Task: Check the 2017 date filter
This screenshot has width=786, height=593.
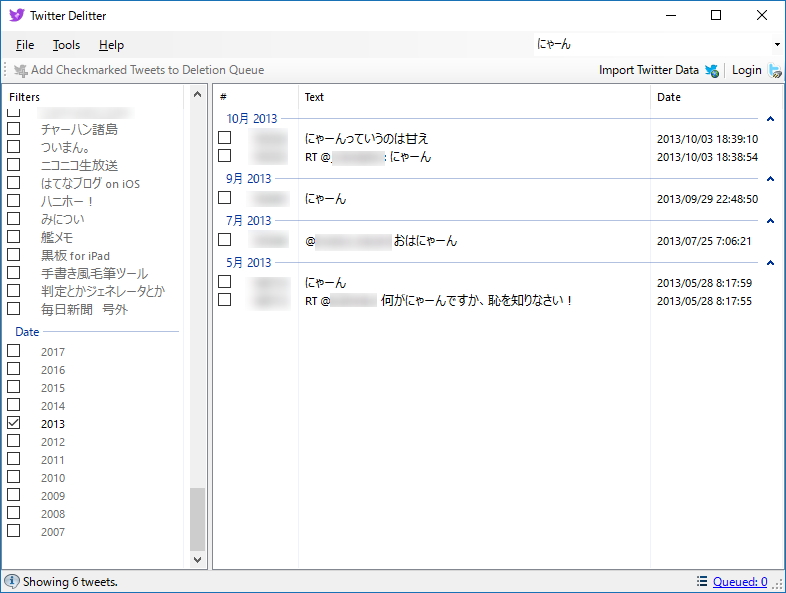Action: [14, 351]
